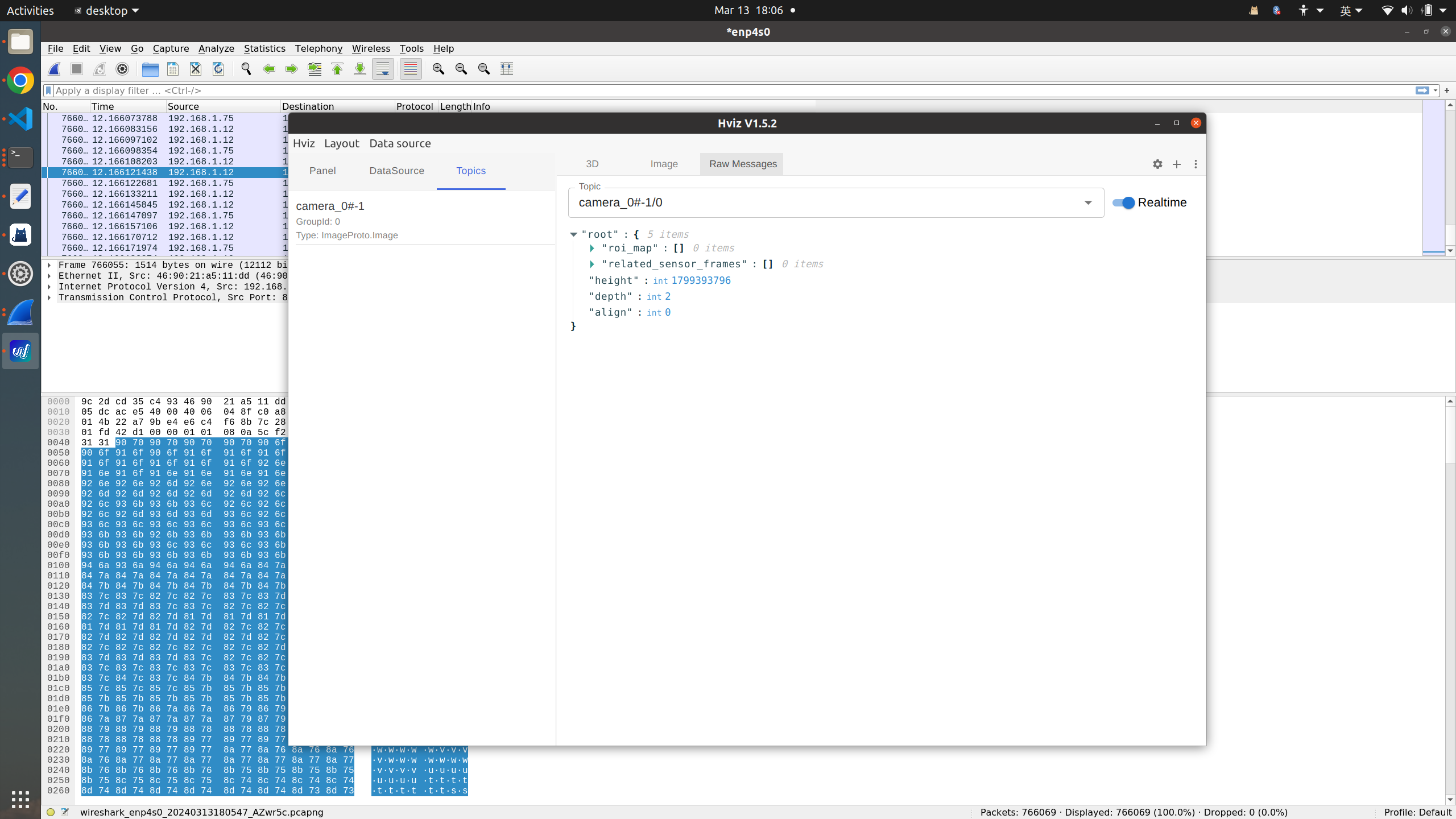The height and width of the screenshot is (819, 1456).
Task: Collapse the root JSON node
Action: click(573, 234)
